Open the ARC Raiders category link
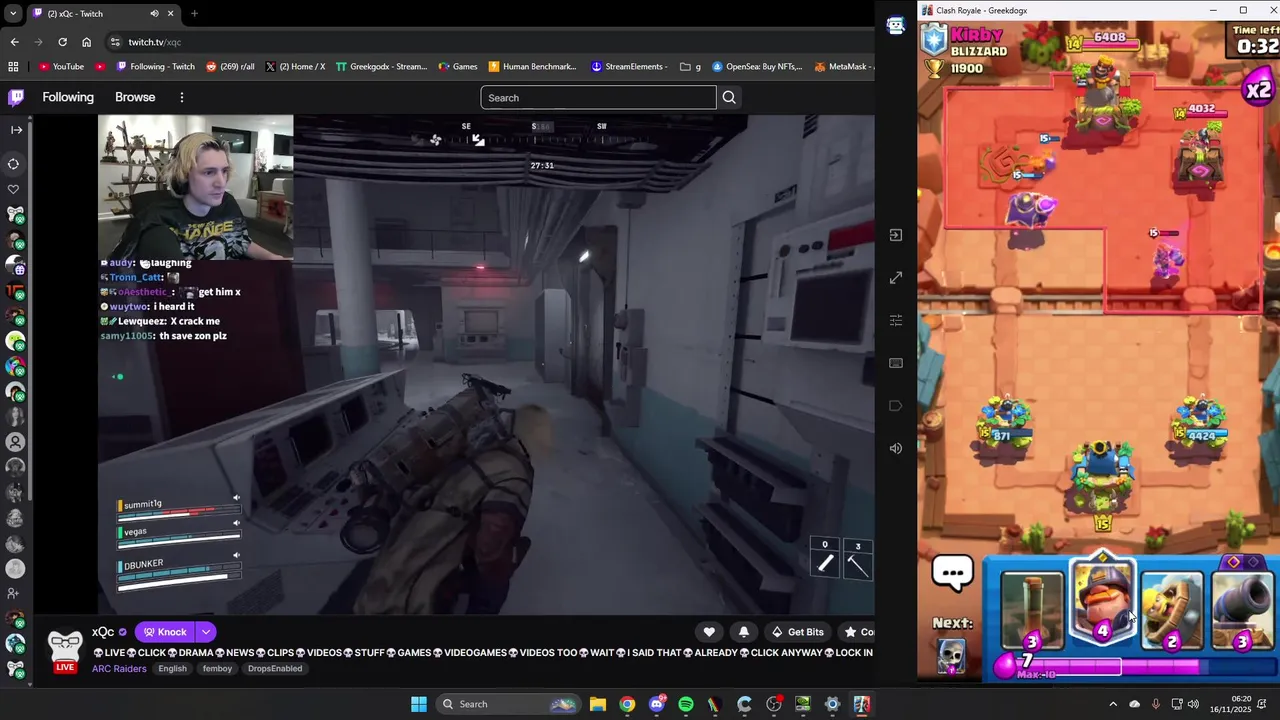Image resolution: width=1280 pixels, height=720 pixels. (119, 668)
